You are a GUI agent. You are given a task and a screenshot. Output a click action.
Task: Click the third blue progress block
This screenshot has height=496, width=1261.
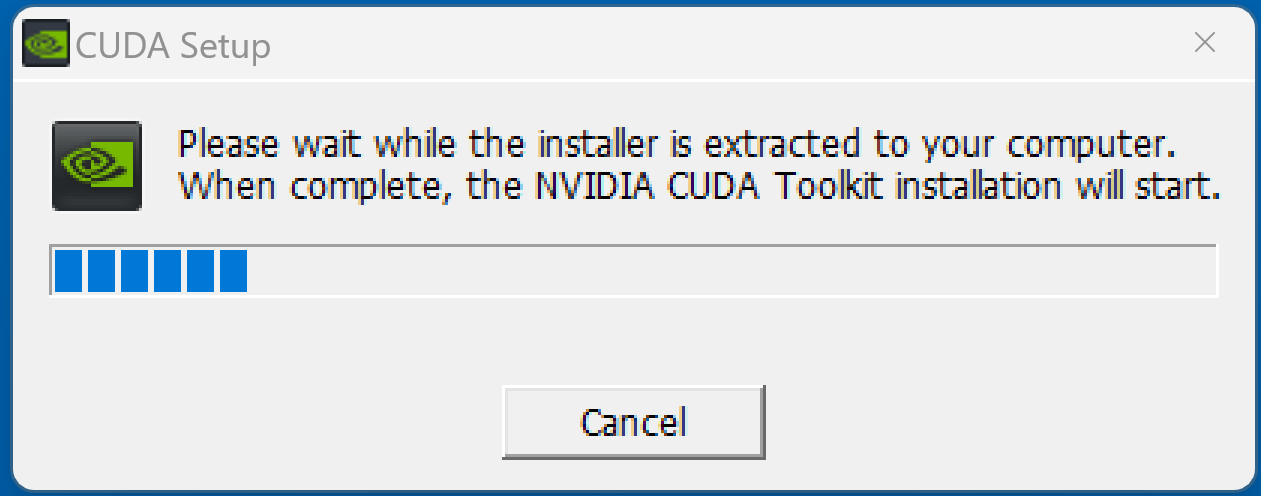(134, 271)
